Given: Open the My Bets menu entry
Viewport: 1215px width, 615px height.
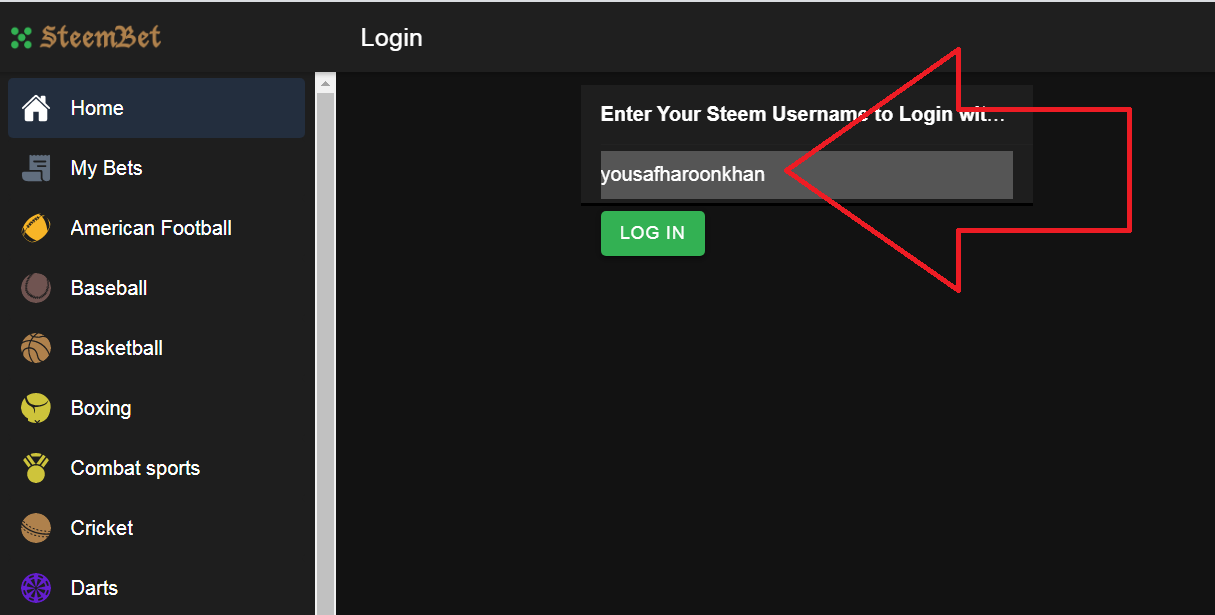Looking at the screenshot, I should click(x=156, y=168).
